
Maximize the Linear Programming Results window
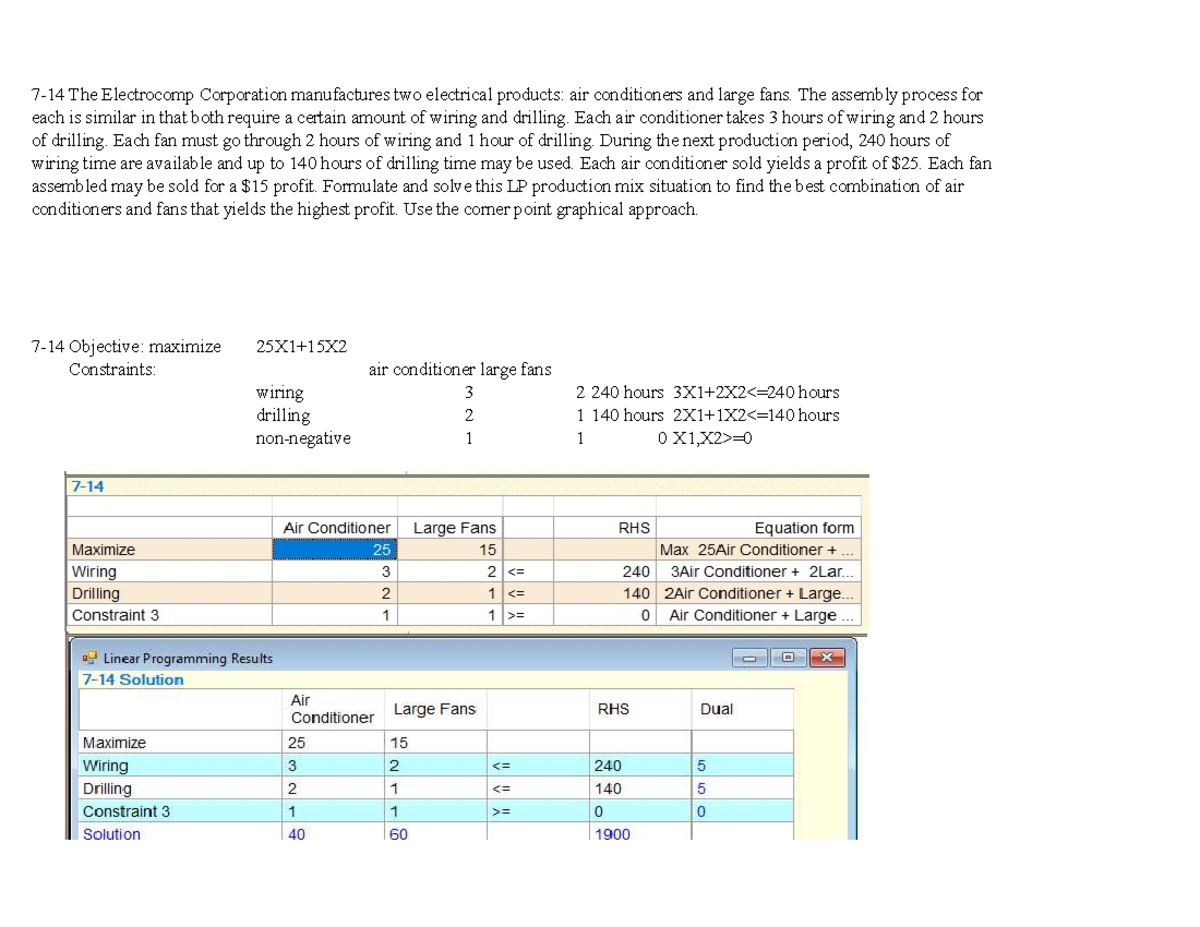click(788, 658)
